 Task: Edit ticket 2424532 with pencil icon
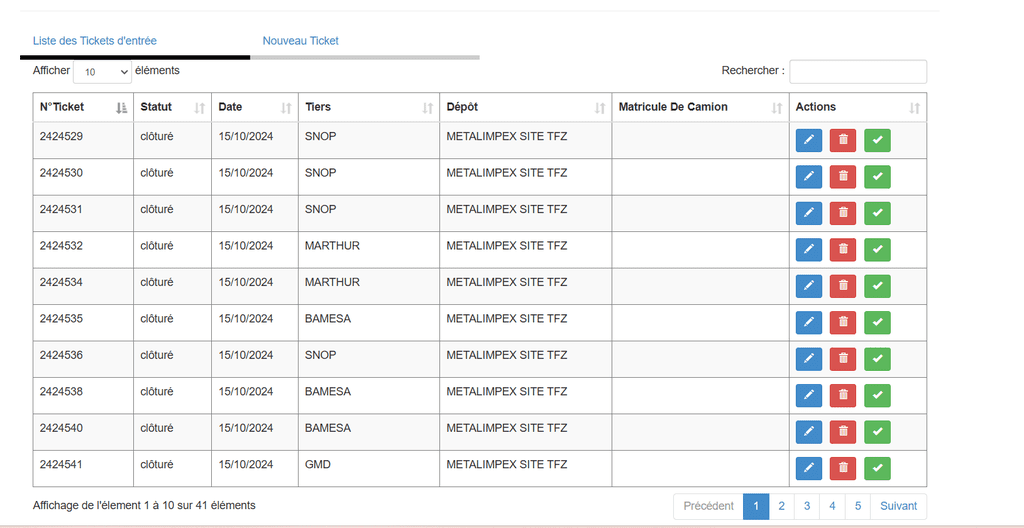(808, 250)
